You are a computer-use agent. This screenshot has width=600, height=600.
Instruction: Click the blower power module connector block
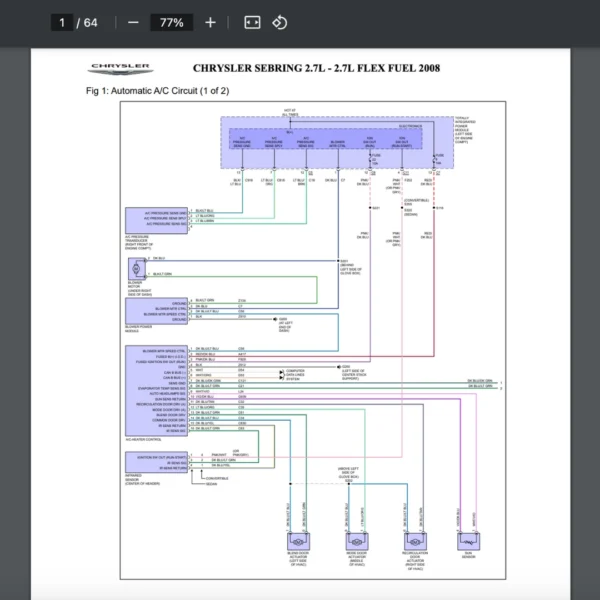(155, 308)
